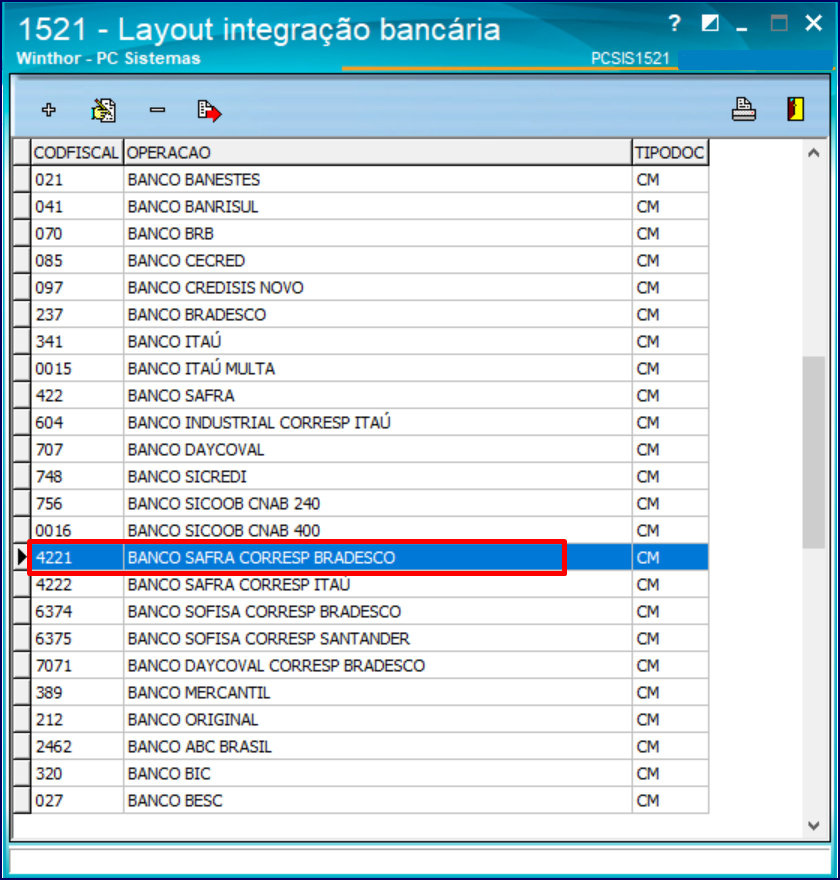Viewport: 840px width, 880px height.
Task: Select the BANCO ABC BRASIL row
Action: pyautogui.click(x=360, y=746)
